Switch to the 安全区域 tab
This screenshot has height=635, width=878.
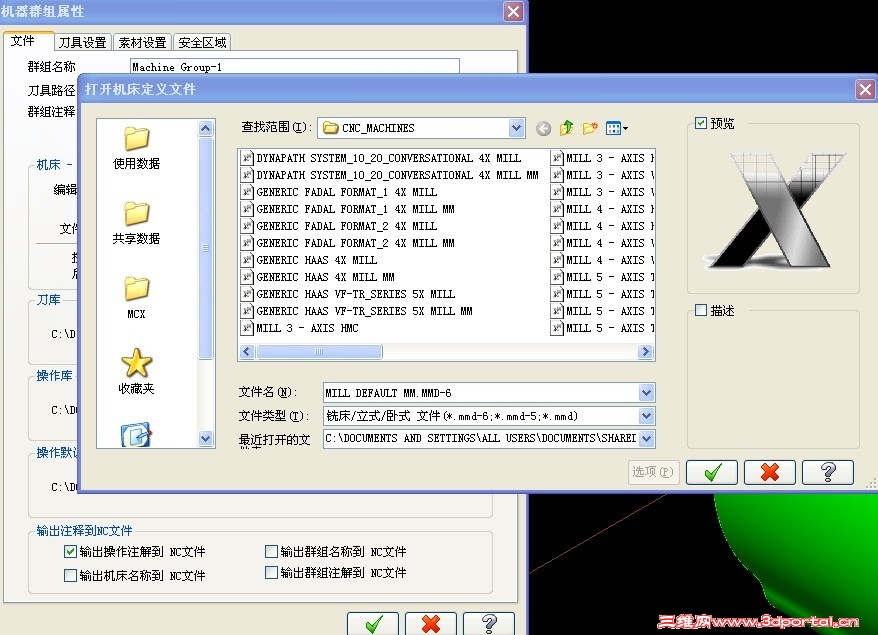click(x=202, y=43)
